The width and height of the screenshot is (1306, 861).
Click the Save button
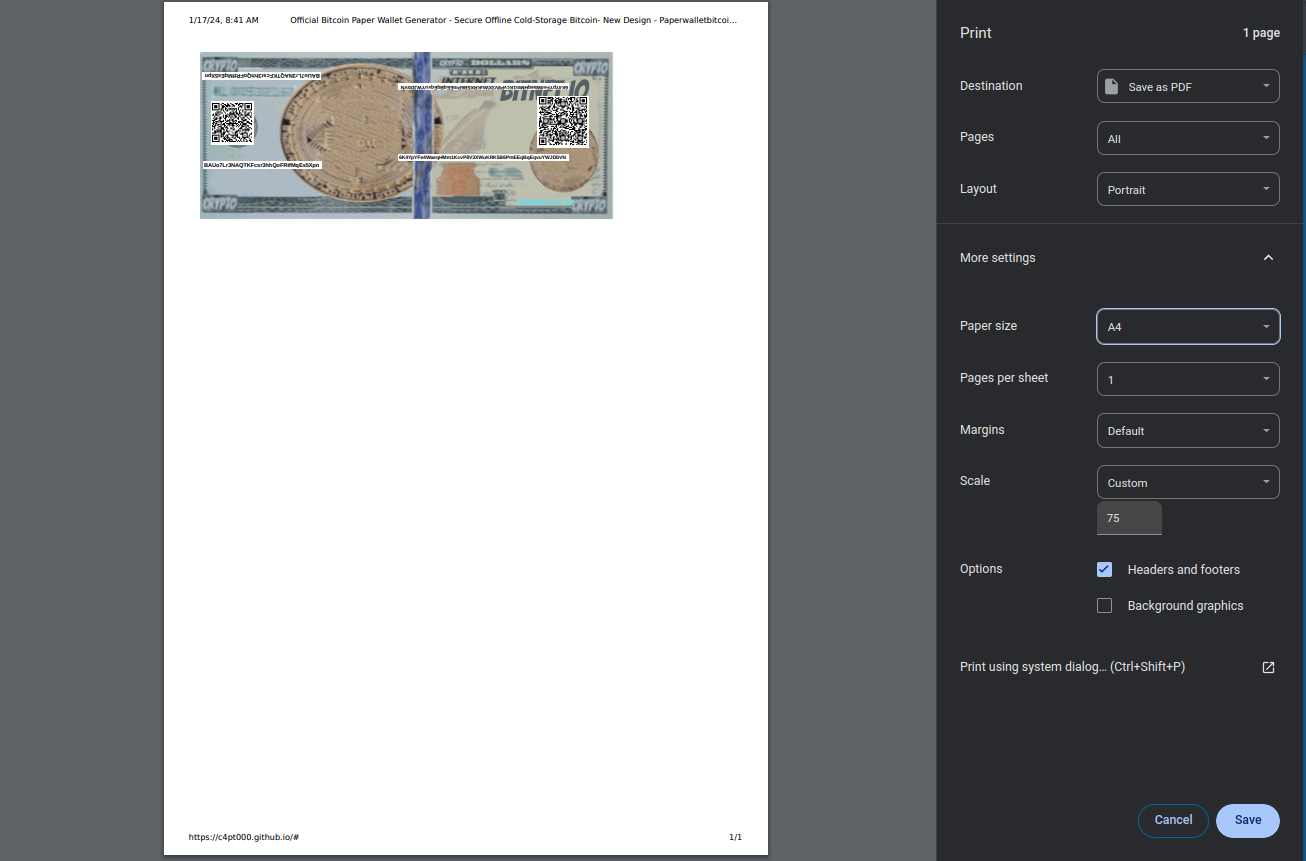[x=1247, y=820]
